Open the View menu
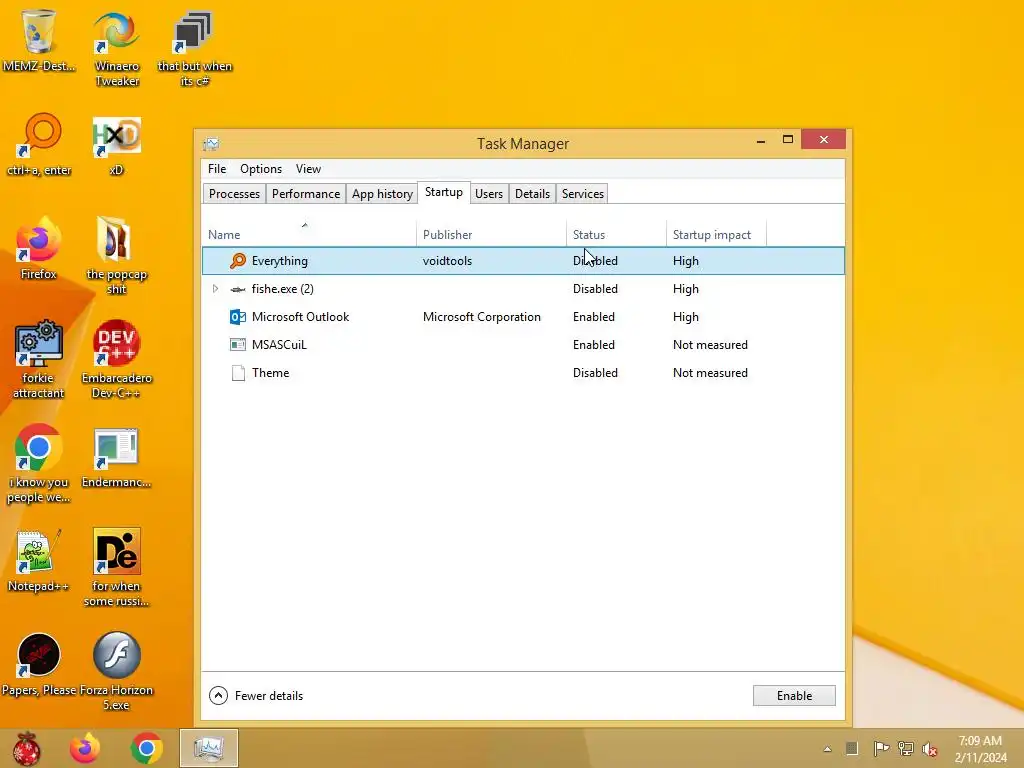The image size is (1024, 768). pyautogui.click(x=308, y=168)
